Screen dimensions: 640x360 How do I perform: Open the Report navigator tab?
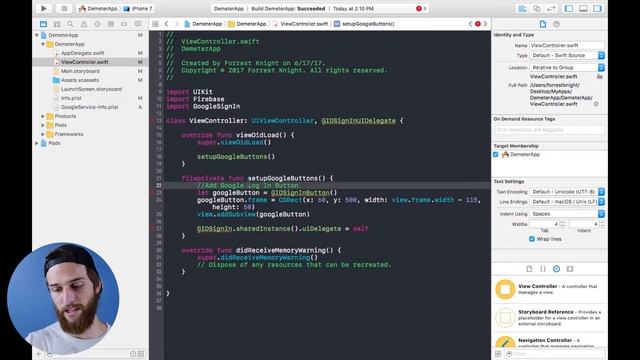pyautogui.click(x=138, y=24)
